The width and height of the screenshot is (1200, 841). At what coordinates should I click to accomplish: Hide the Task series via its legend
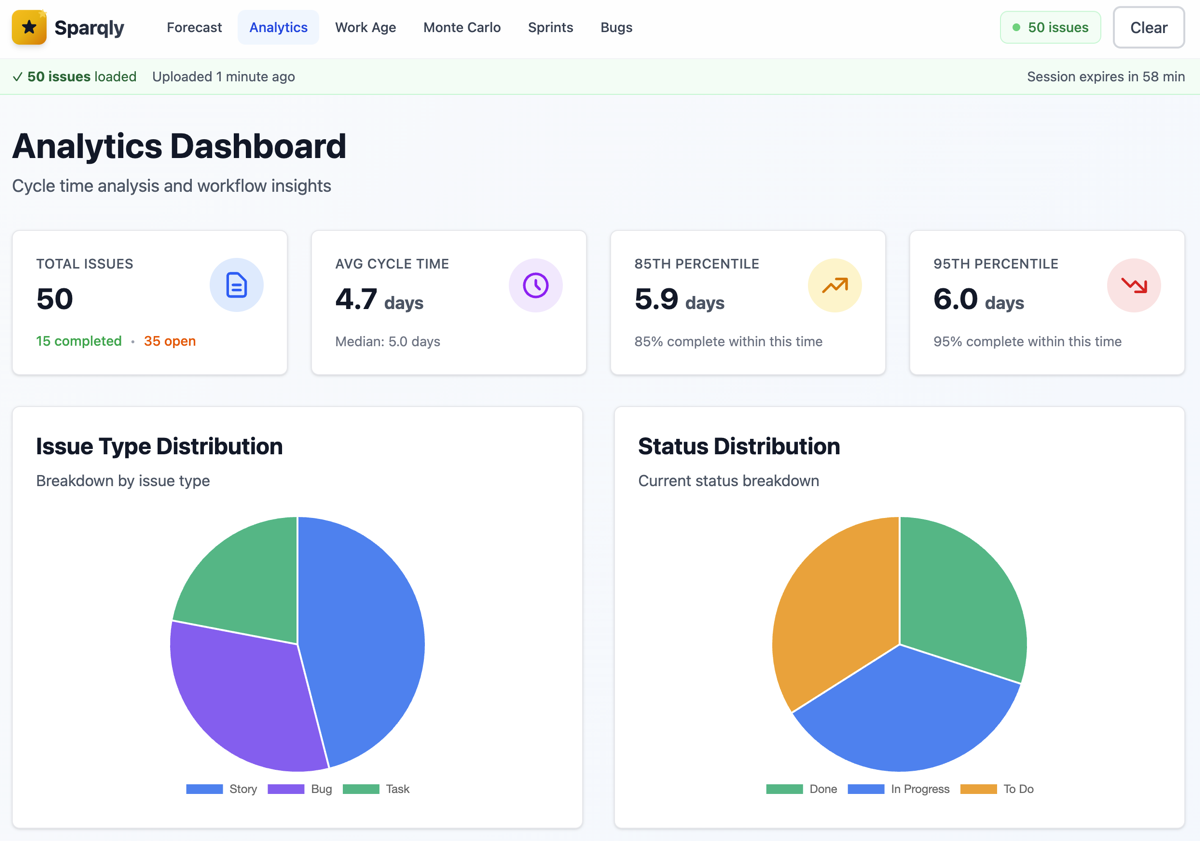coord(376,789)
